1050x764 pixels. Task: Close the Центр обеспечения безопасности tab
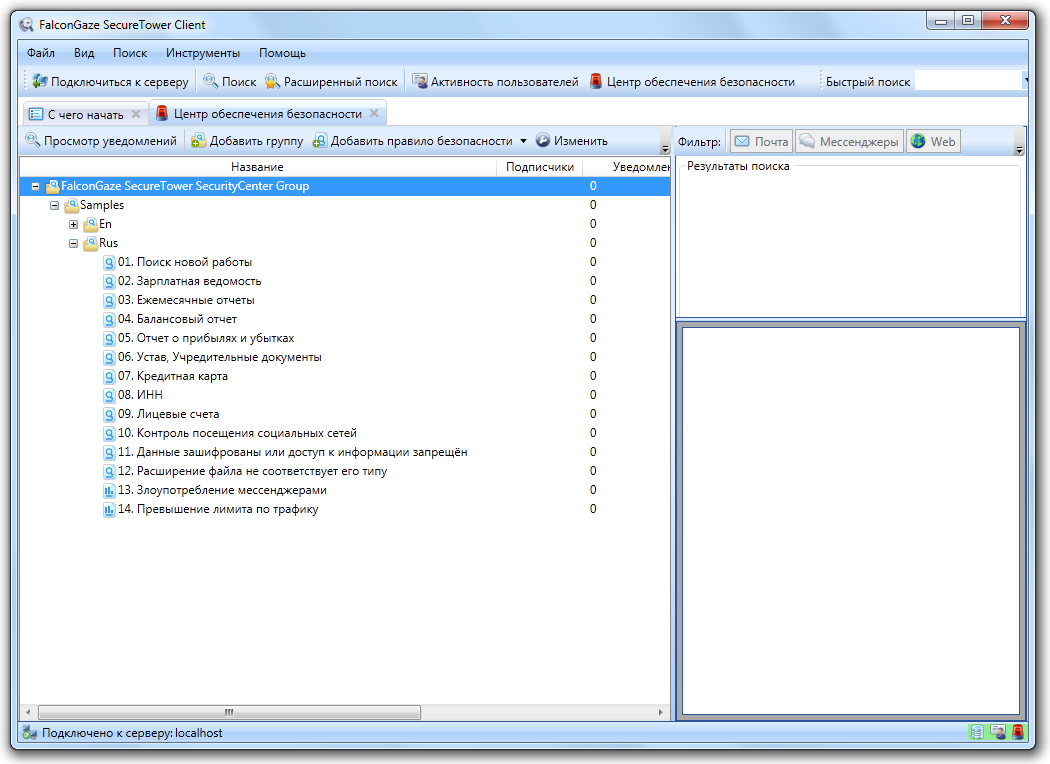374,113
